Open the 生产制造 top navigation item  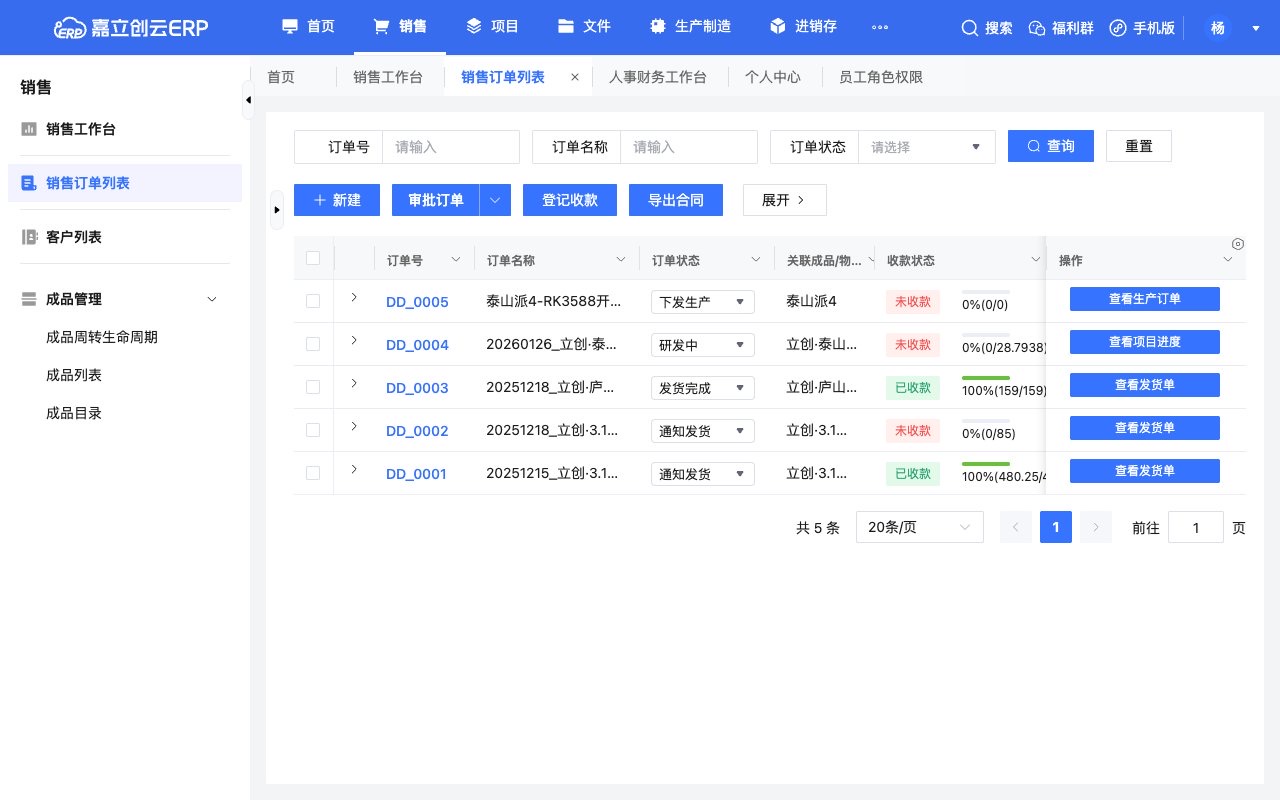690,27
